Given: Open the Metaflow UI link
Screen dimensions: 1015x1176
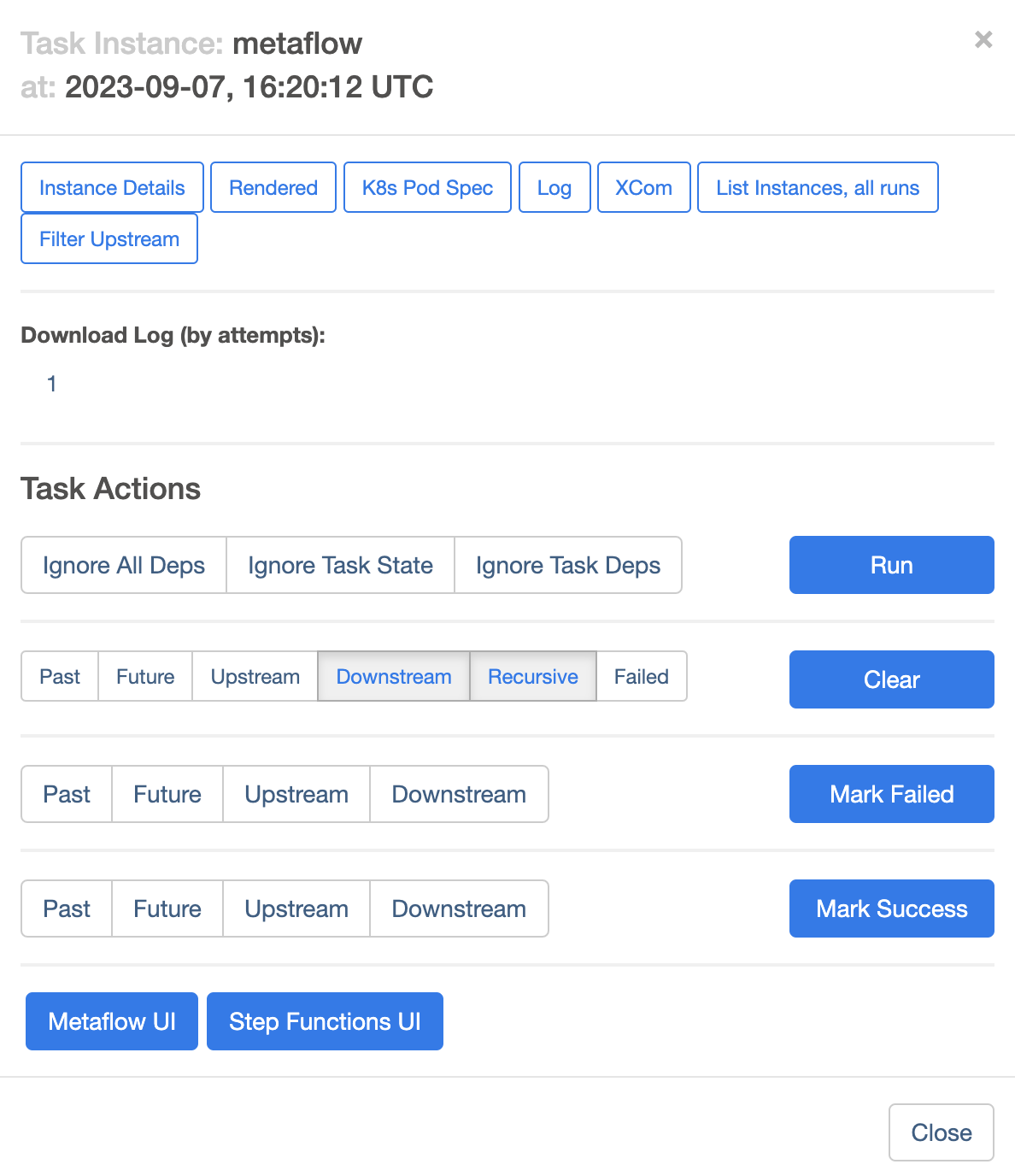Looking at the screenshot, I should coord(112,1021).
